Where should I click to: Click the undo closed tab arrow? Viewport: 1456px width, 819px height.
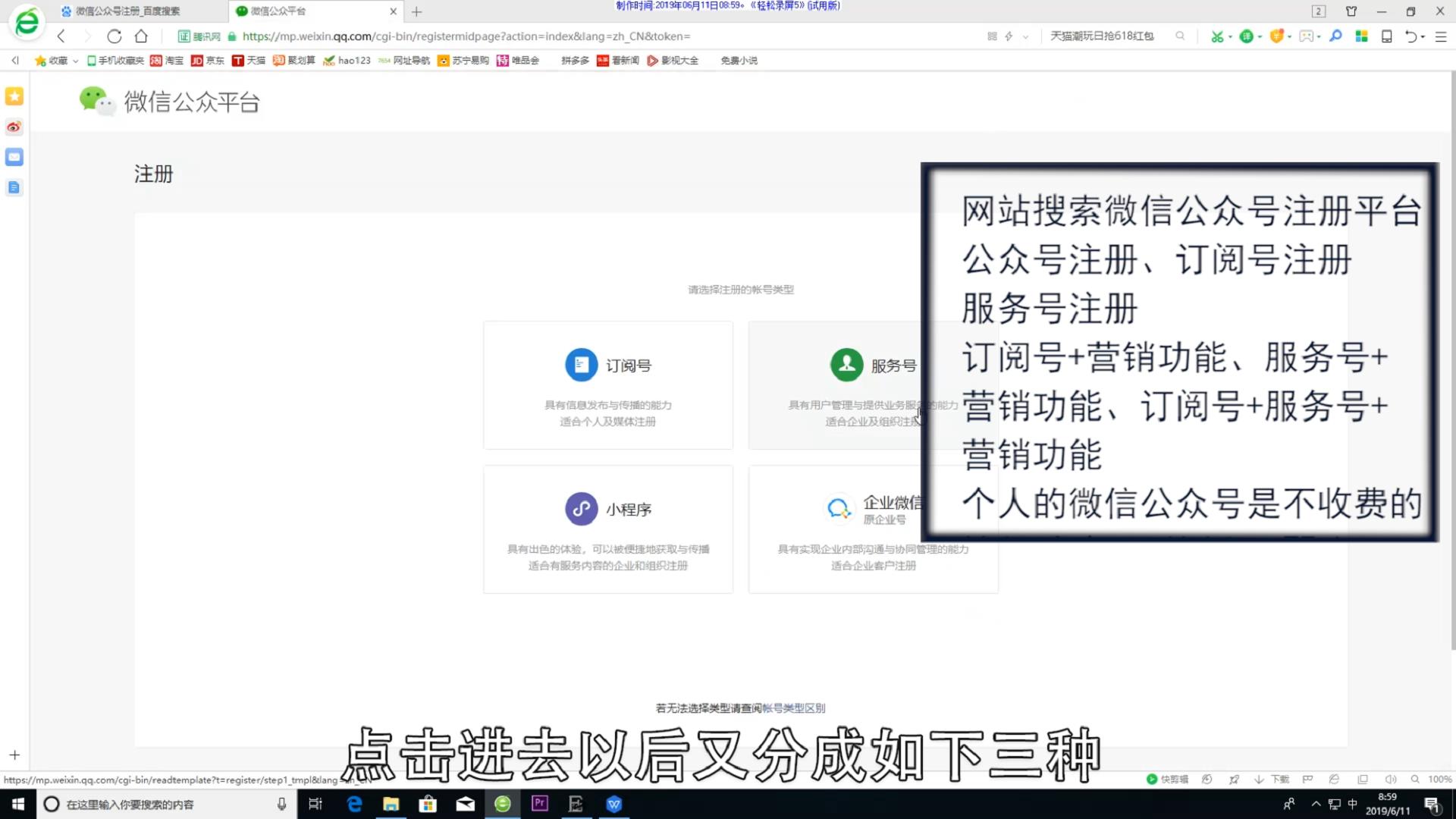[1410, 36]
